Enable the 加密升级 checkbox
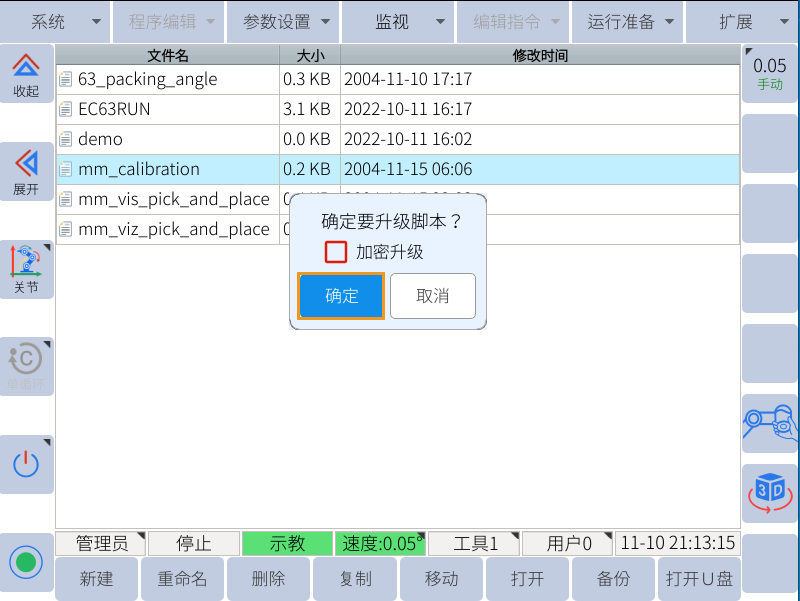The width and height of the screenshot is (800, 601). coord(336,252)
